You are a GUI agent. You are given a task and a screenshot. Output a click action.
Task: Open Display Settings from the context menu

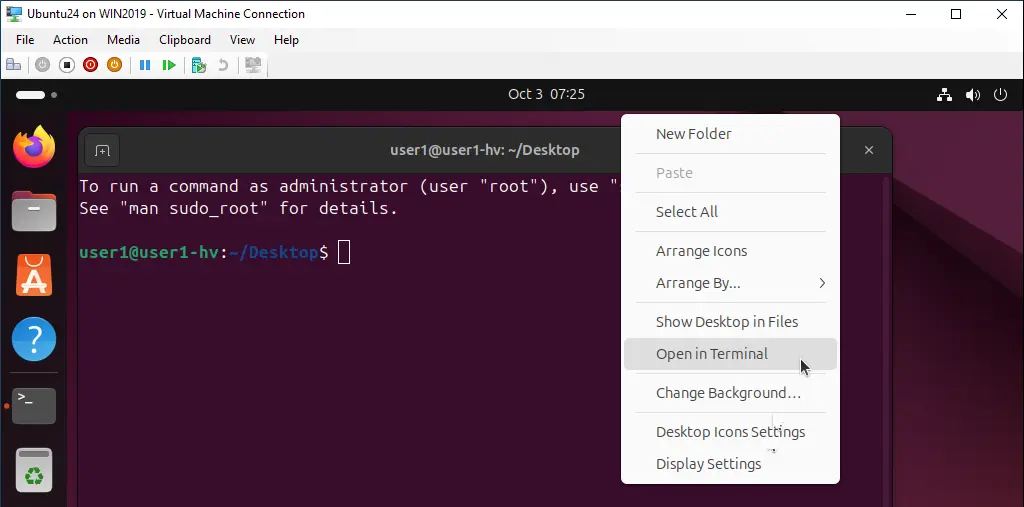click(x=730, y=464)
